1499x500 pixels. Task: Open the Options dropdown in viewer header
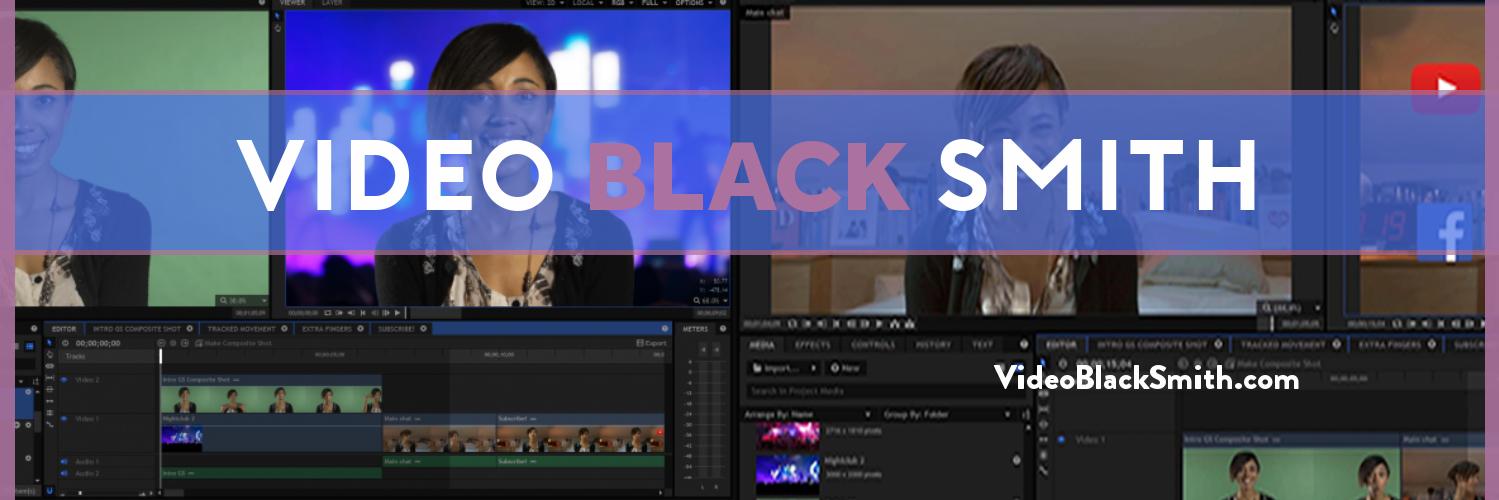(694, 3)
